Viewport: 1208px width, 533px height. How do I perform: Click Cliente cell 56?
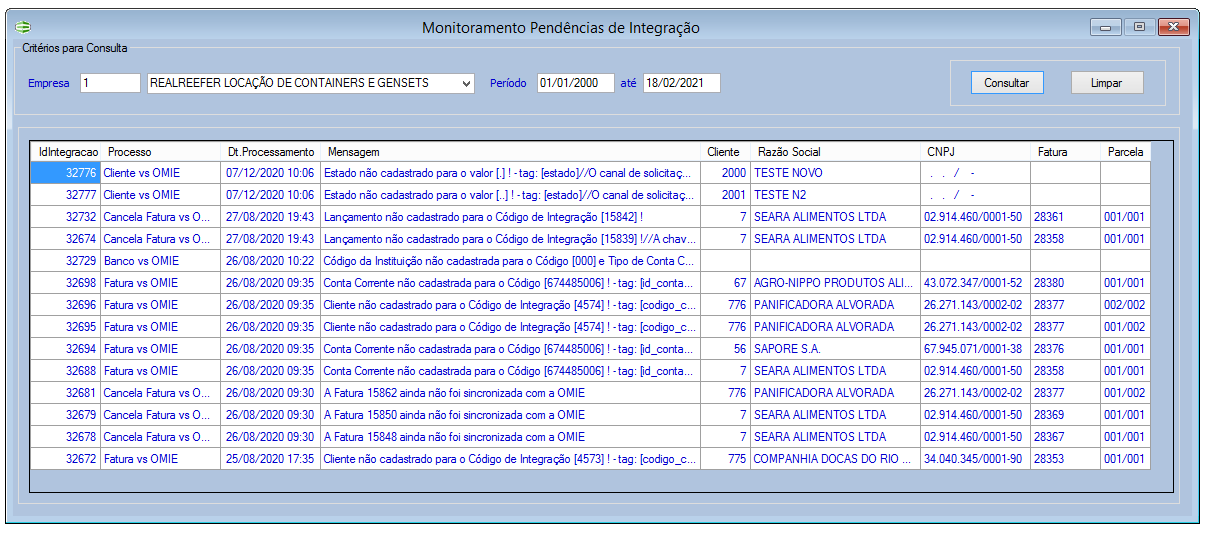(726, 349)
